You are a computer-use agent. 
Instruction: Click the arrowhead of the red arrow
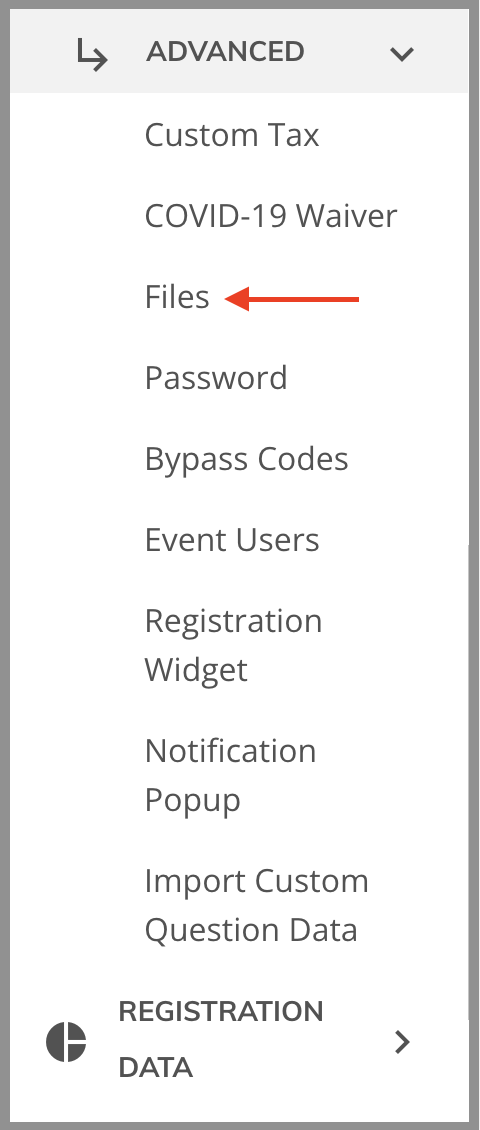pyautogui.click(x=236, y=298)
